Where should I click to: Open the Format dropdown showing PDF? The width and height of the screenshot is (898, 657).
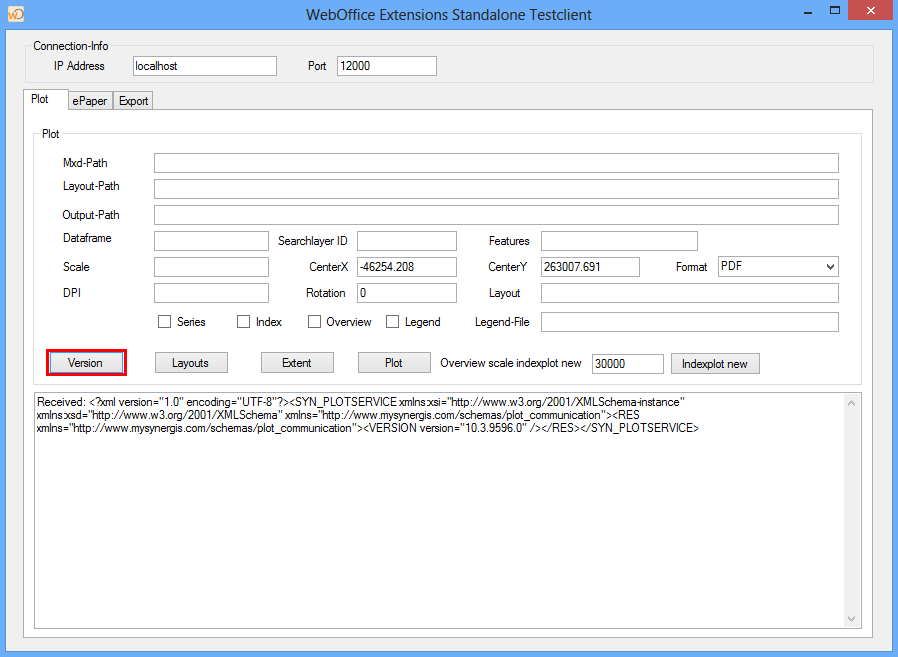tap(777, 266)
